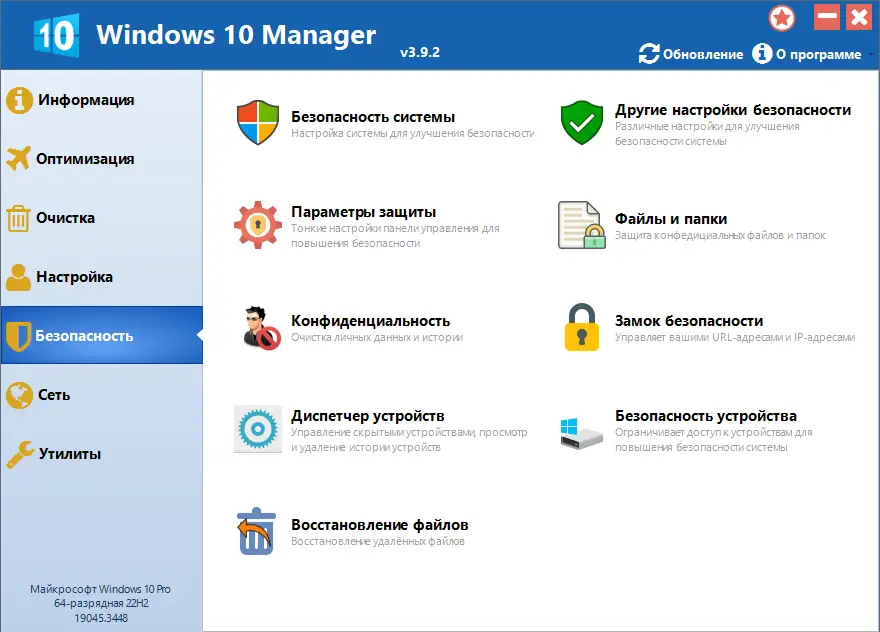Click the red star icon in the titlebar

coord(781,18)
